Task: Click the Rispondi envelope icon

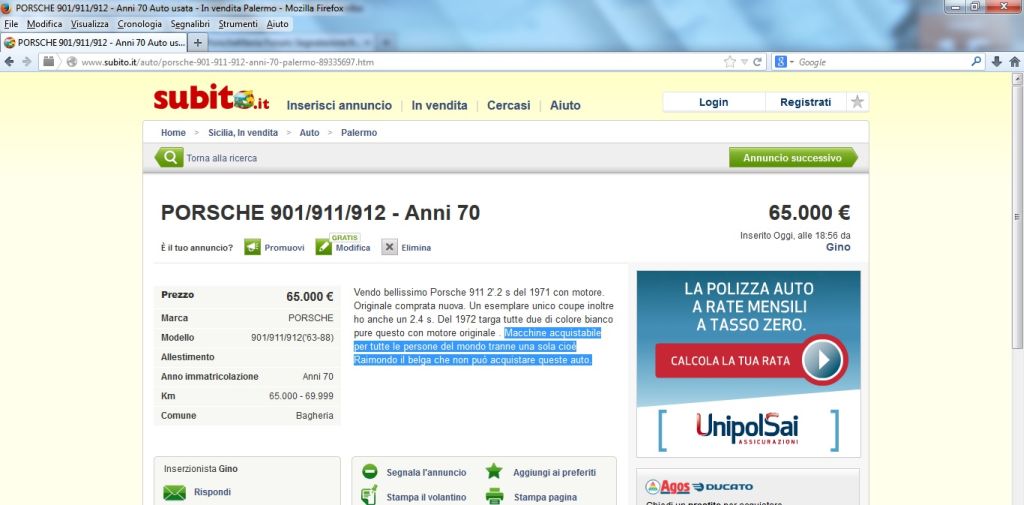Action: [174, 493]
